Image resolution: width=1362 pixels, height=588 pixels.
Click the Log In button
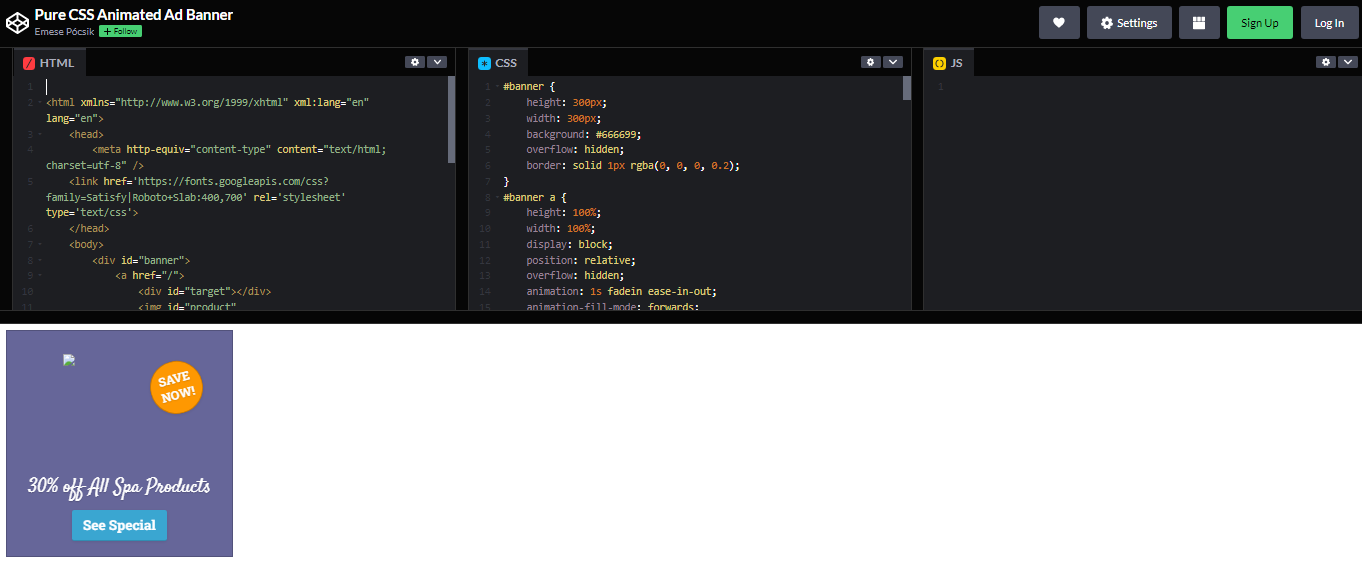1329,23
